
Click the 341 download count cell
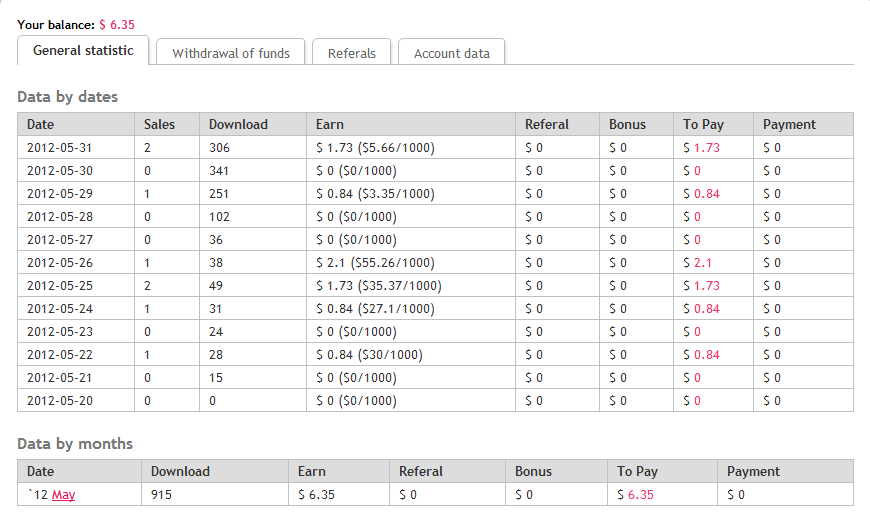[219, 171]
